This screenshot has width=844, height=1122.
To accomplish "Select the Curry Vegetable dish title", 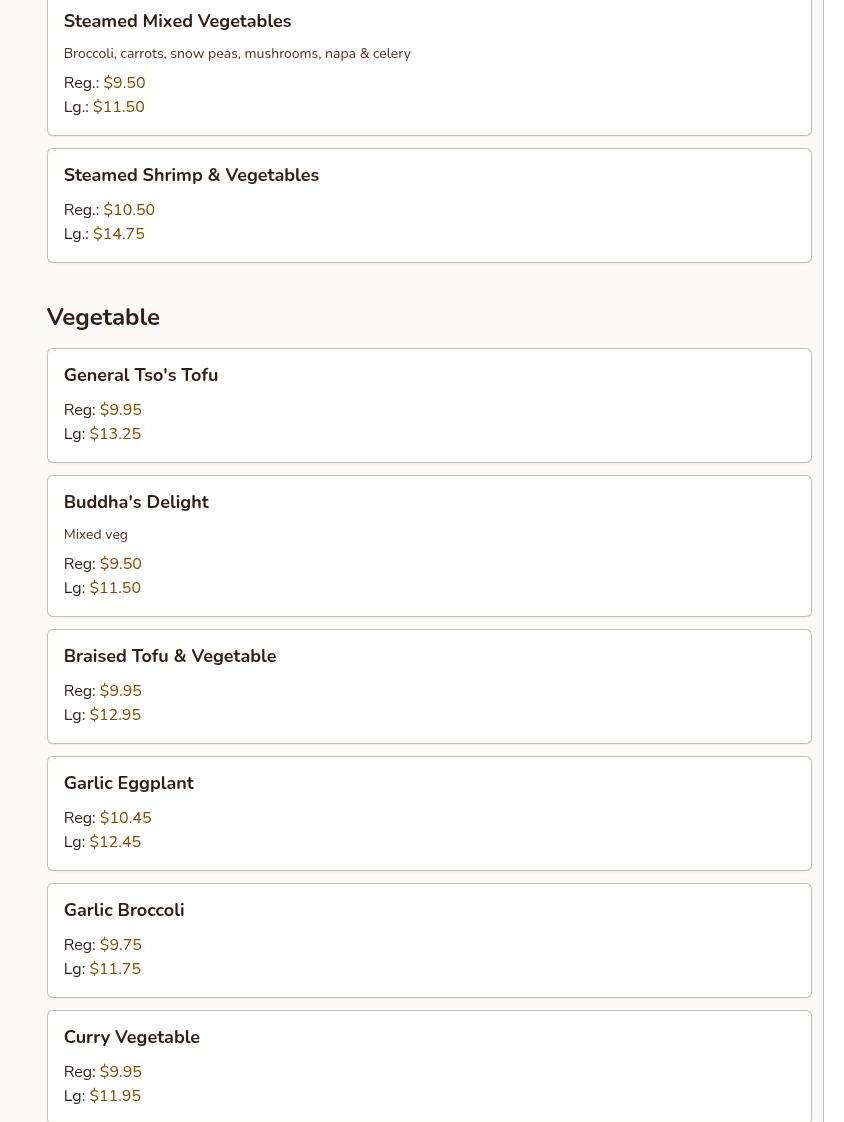I will [132, 1037].
